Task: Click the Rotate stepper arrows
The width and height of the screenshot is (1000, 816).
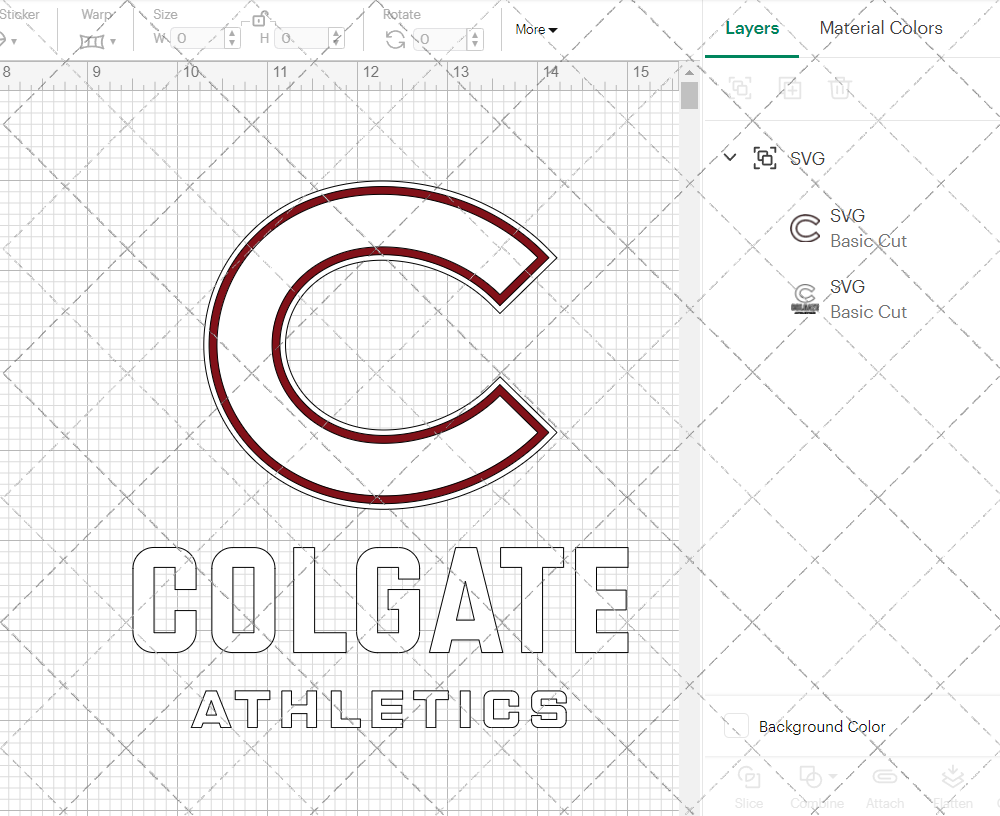Action: pyautogui.click(x=474, y=39)
